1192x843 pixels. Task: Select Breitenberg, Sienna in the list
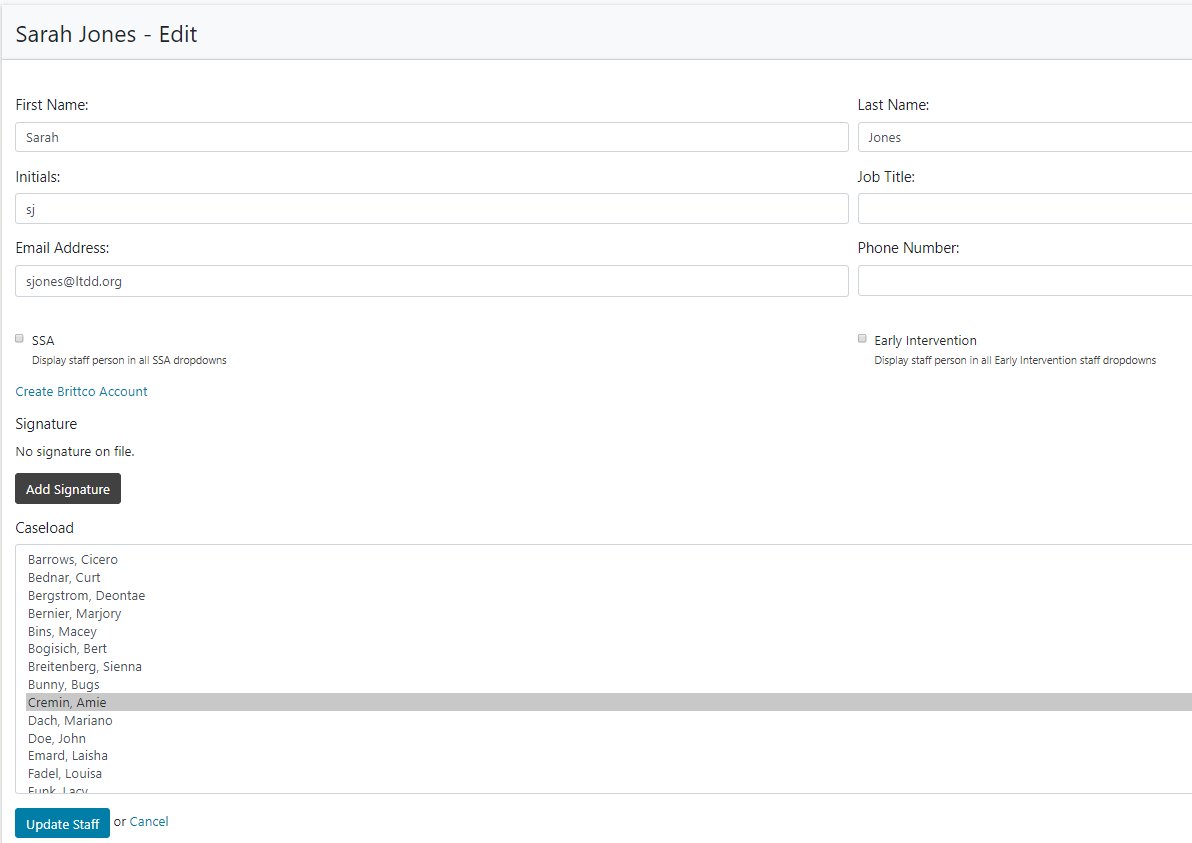click(85, 667)
